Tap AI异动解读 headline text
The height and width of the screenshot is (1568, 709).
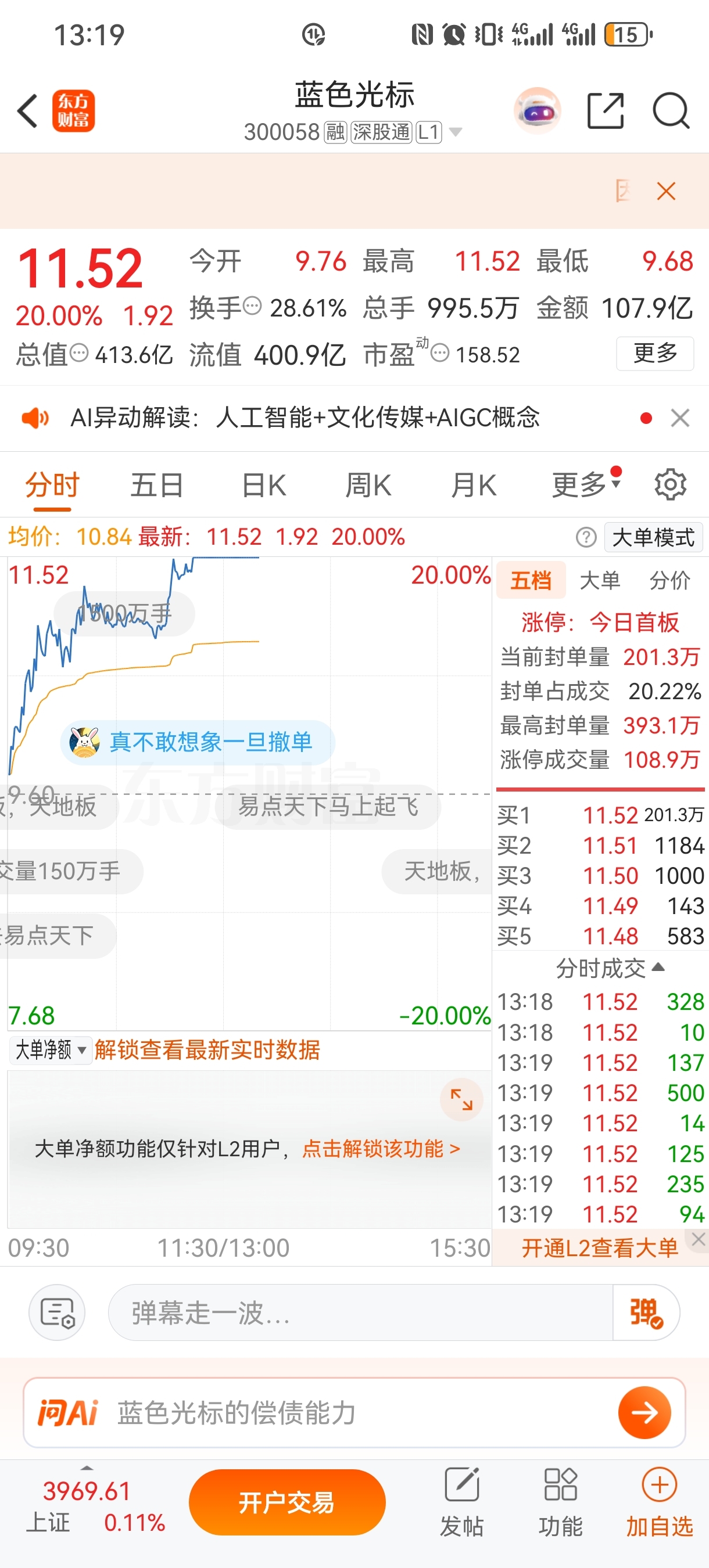(x=305, y=418)
